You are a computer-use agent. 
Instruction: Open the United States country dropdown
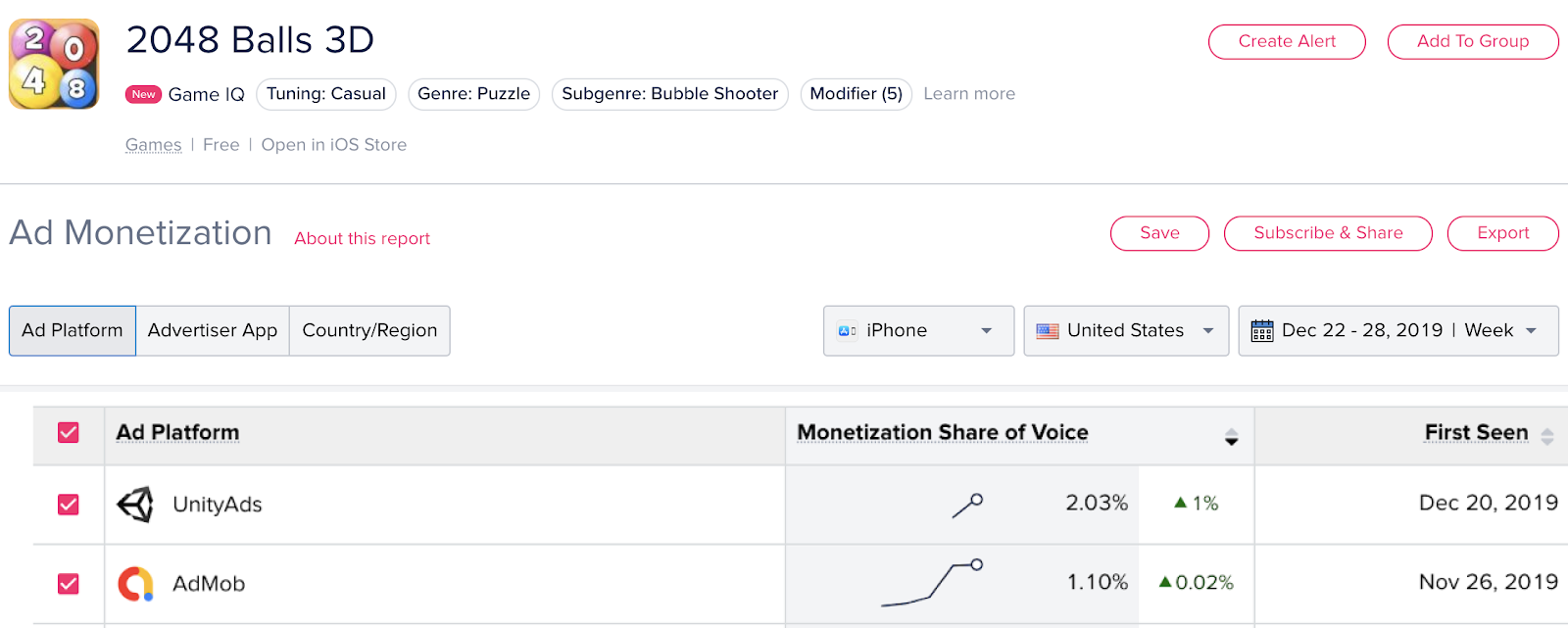click(x=1126, y=331)
